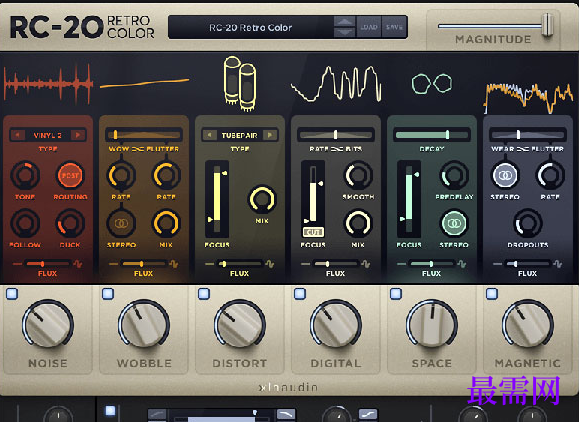This screenshot has width=579, height=422.
Task: Click the Digital Focus range bar
Action: pos(313,194)
